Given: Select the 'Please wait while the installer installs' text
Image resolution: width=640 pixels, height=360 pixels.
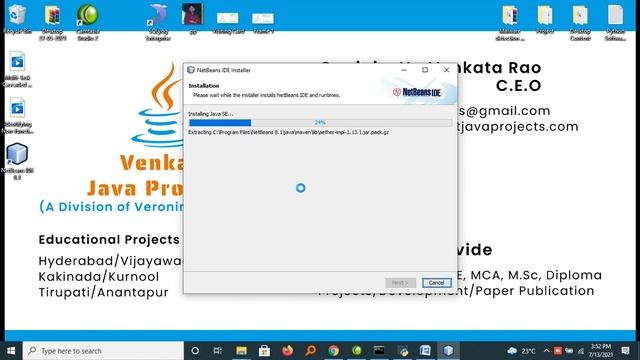Looking at the screenshot, I should [267, 95].
